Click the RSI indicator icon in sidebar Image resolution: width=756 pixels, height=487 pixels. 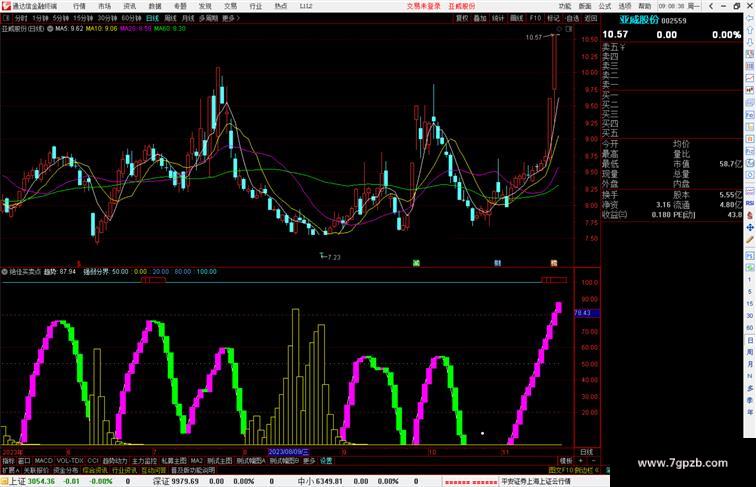(750, 203)
